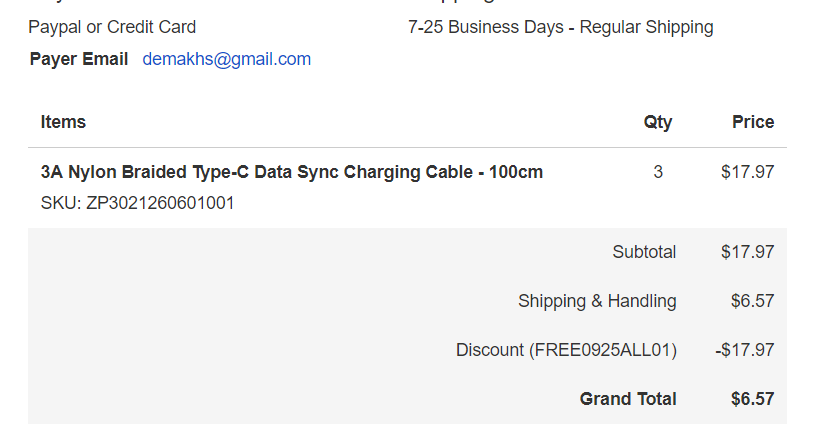821x439 pixels.
Task: Click the item quantity value 3
Action: [657, 172]
